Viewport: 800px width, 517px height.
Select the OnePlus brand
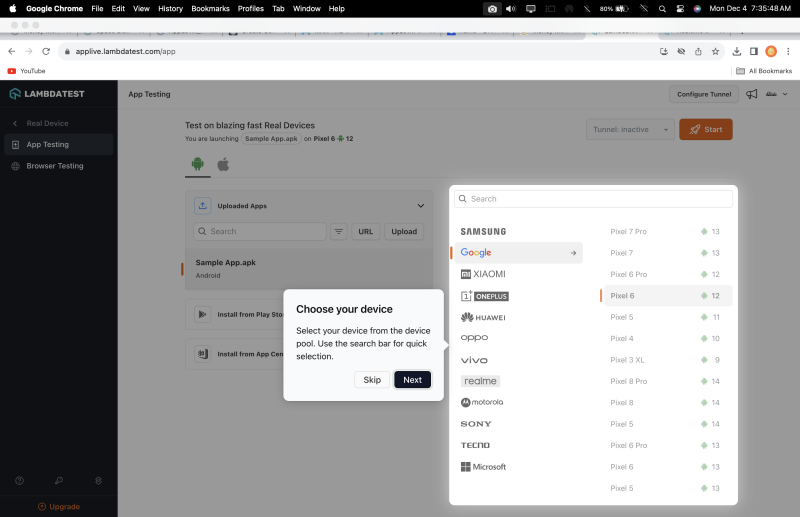click(x=485, y=296)
